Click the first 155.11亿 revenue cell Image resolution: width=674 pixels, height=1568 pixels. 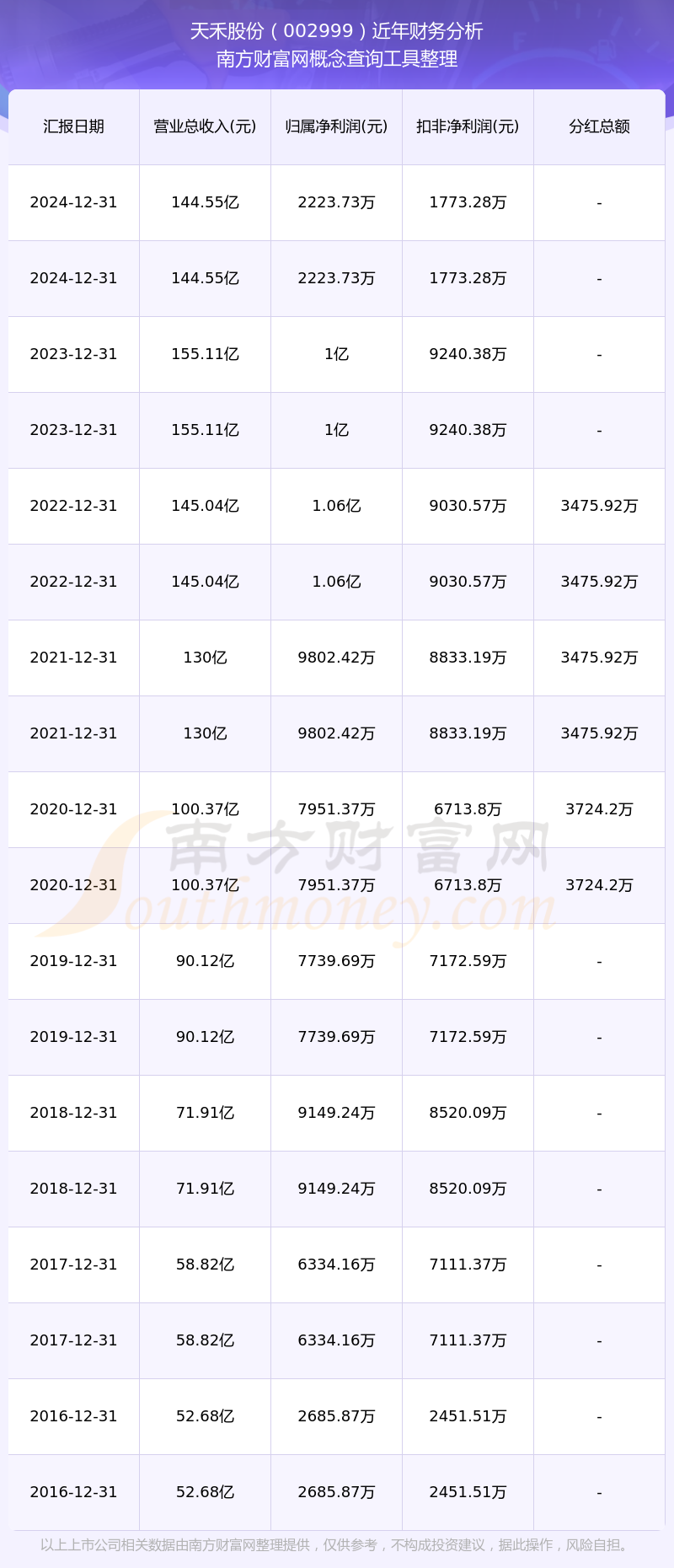205,354
